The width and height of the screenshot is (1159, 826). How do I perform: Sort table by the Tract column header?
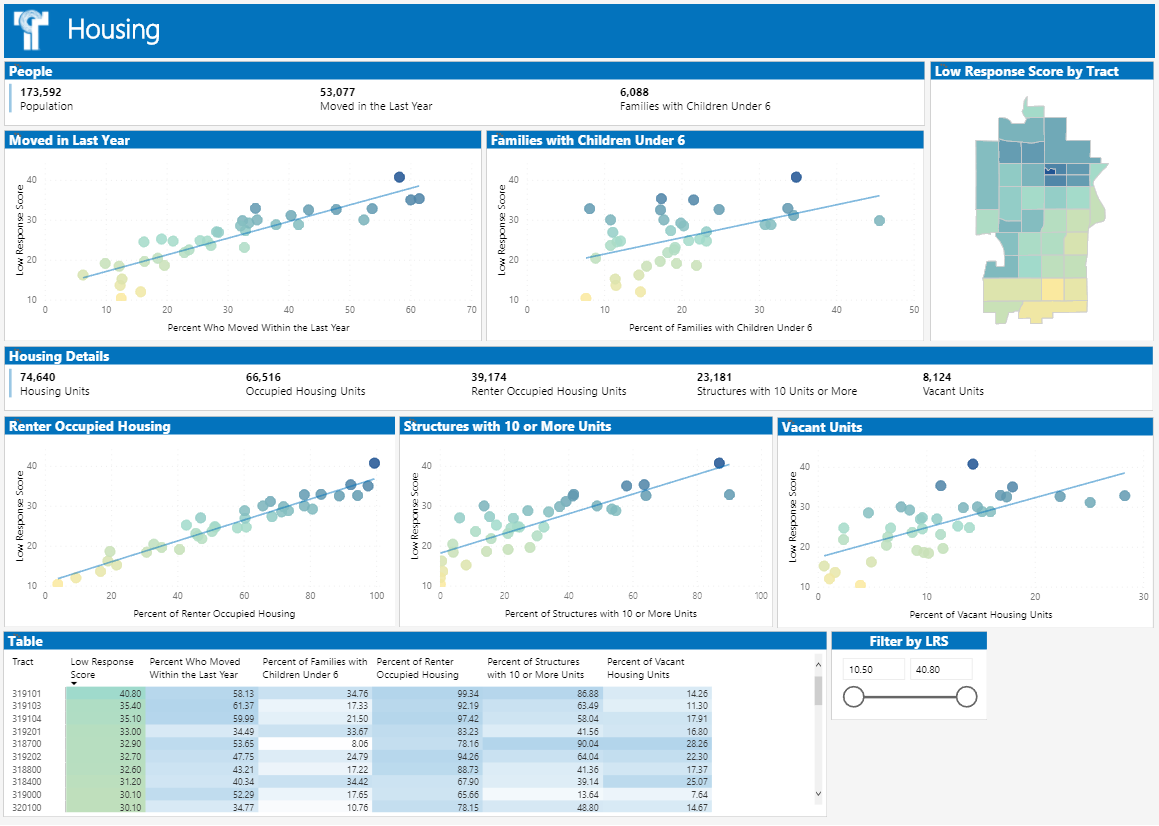pos(23,662)
